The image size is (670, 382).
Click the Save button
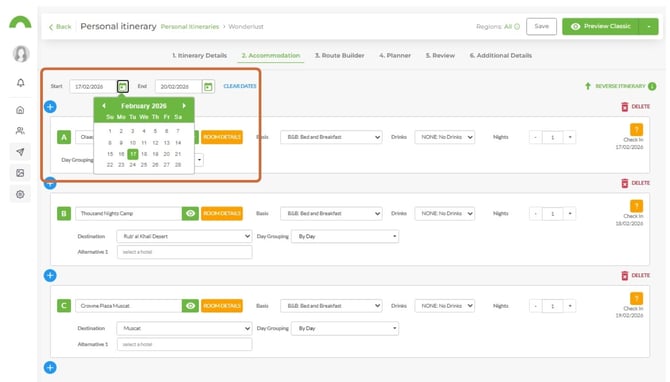coord(541,26)
